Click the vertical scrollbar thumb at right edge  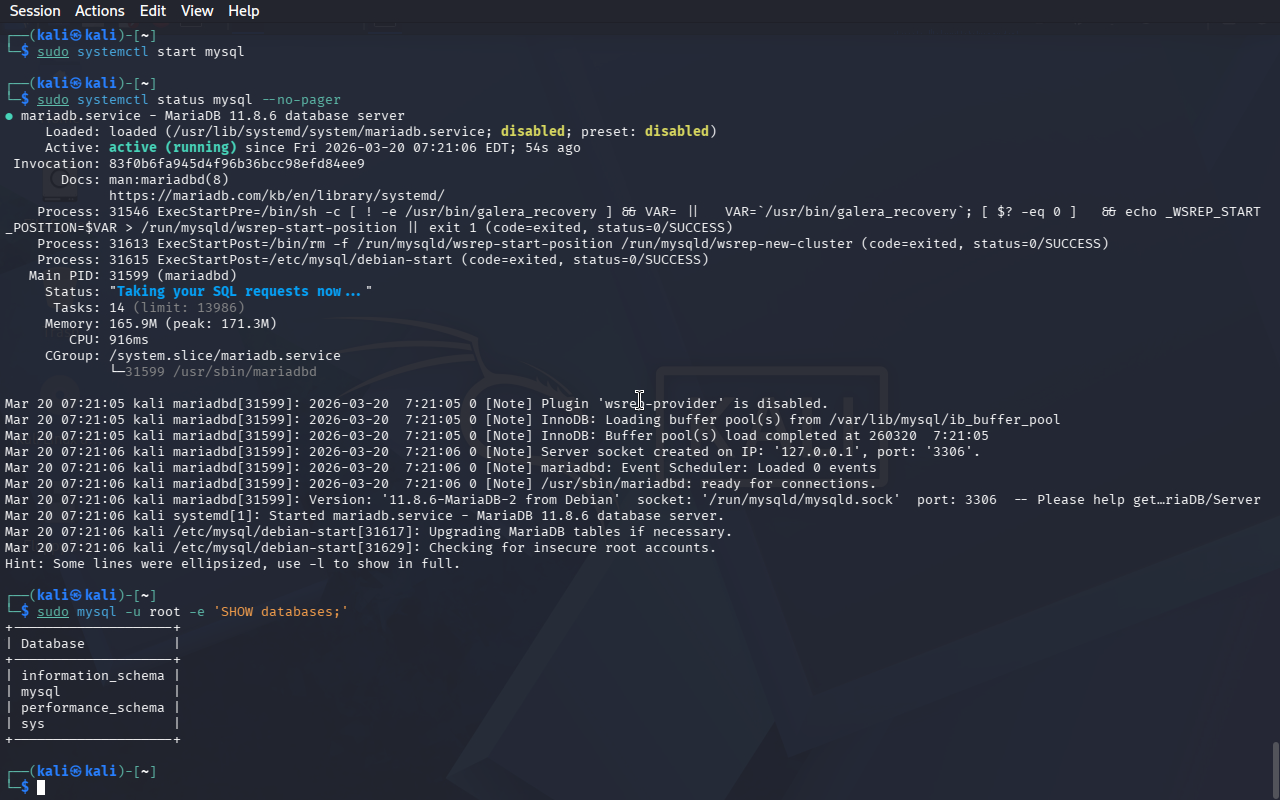click(x=1275, y=768)
